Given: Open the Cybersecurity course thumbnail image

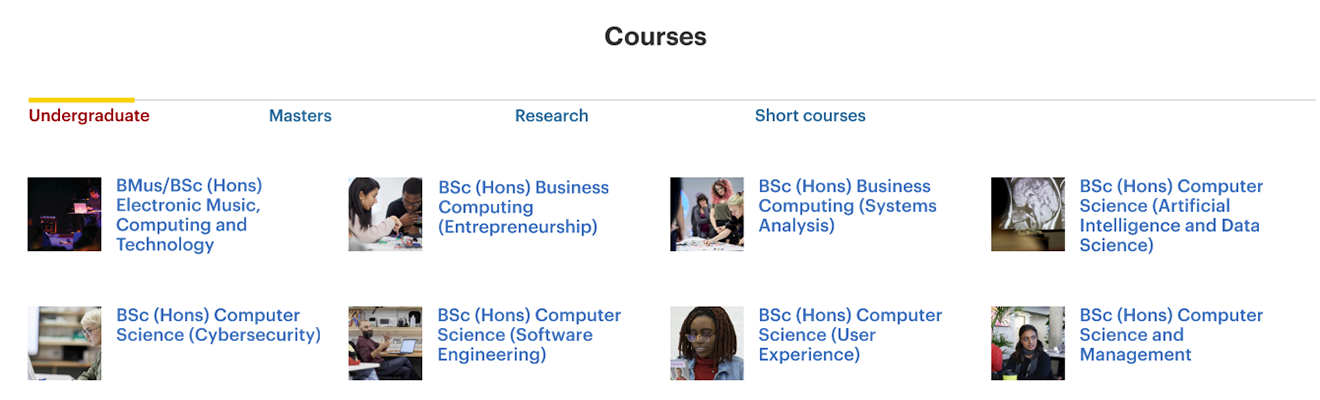Looking at the screenshot, I should coord(65,343).
